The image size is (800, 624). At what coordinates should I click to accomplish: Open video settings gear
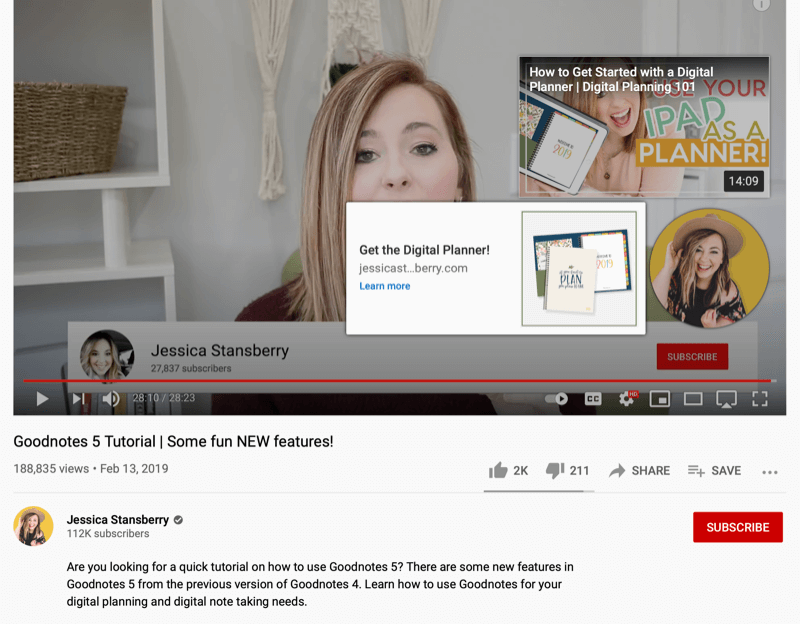pyautogui.click(x=627, y=398)
